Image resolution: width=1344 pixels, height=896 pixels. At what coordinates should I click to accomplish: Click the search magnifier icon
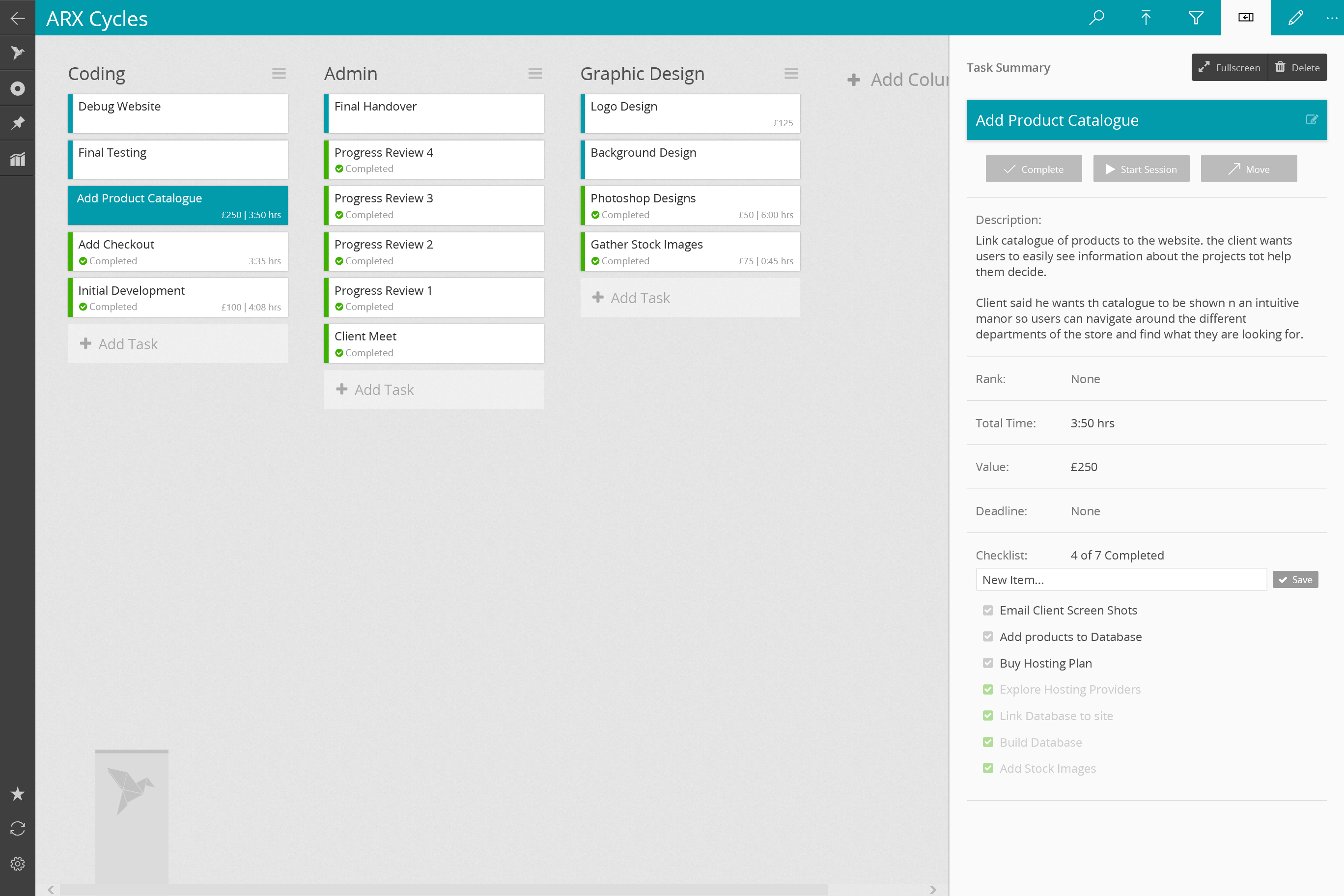click(x=1096, y=18)
